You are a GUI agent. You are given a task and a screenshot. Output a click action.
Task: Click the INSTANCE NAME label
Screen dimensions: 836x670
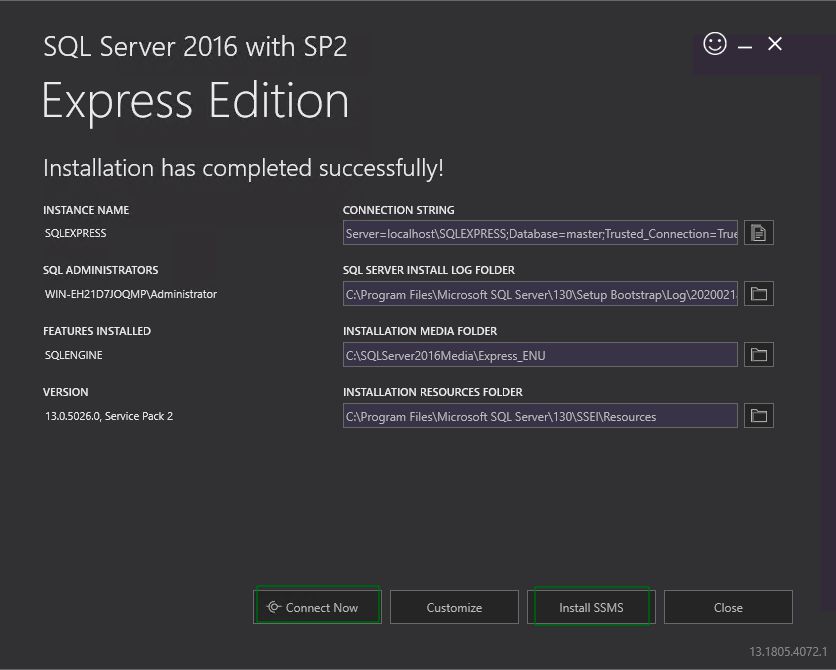[x=86, y=210]
